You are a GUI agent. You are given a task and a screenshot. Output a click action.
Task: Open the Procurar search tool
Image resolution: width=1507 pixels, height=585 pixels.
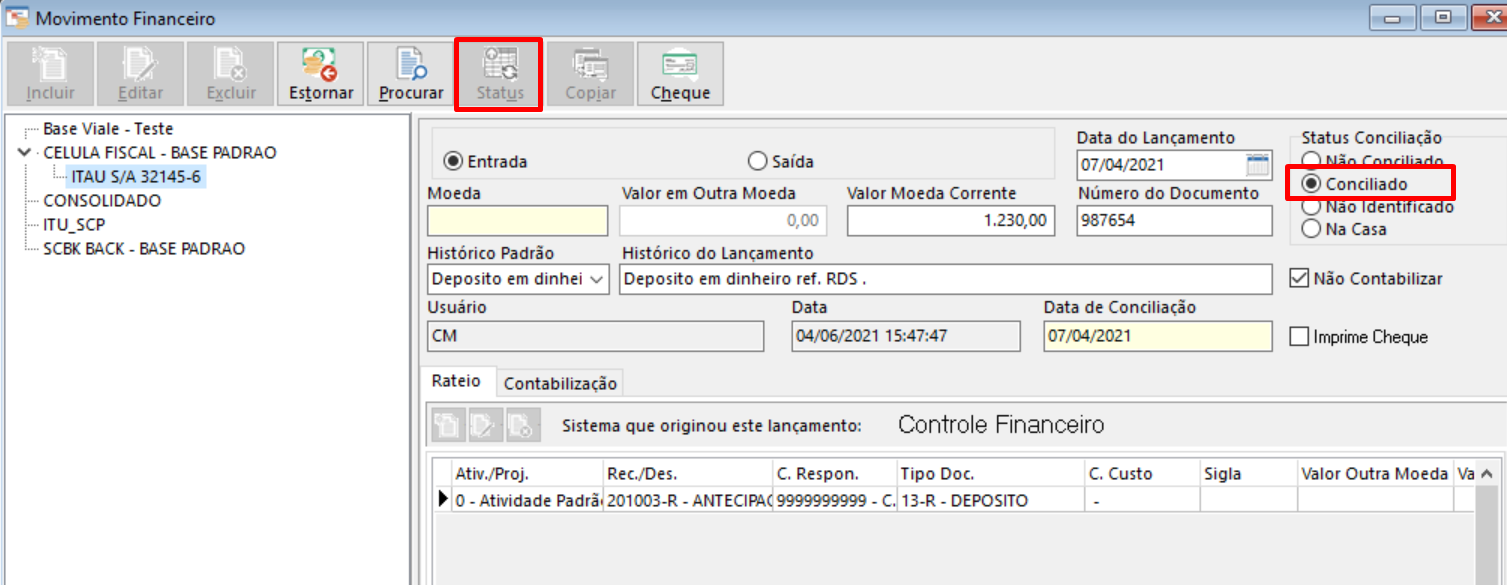[x=410, y=74]
